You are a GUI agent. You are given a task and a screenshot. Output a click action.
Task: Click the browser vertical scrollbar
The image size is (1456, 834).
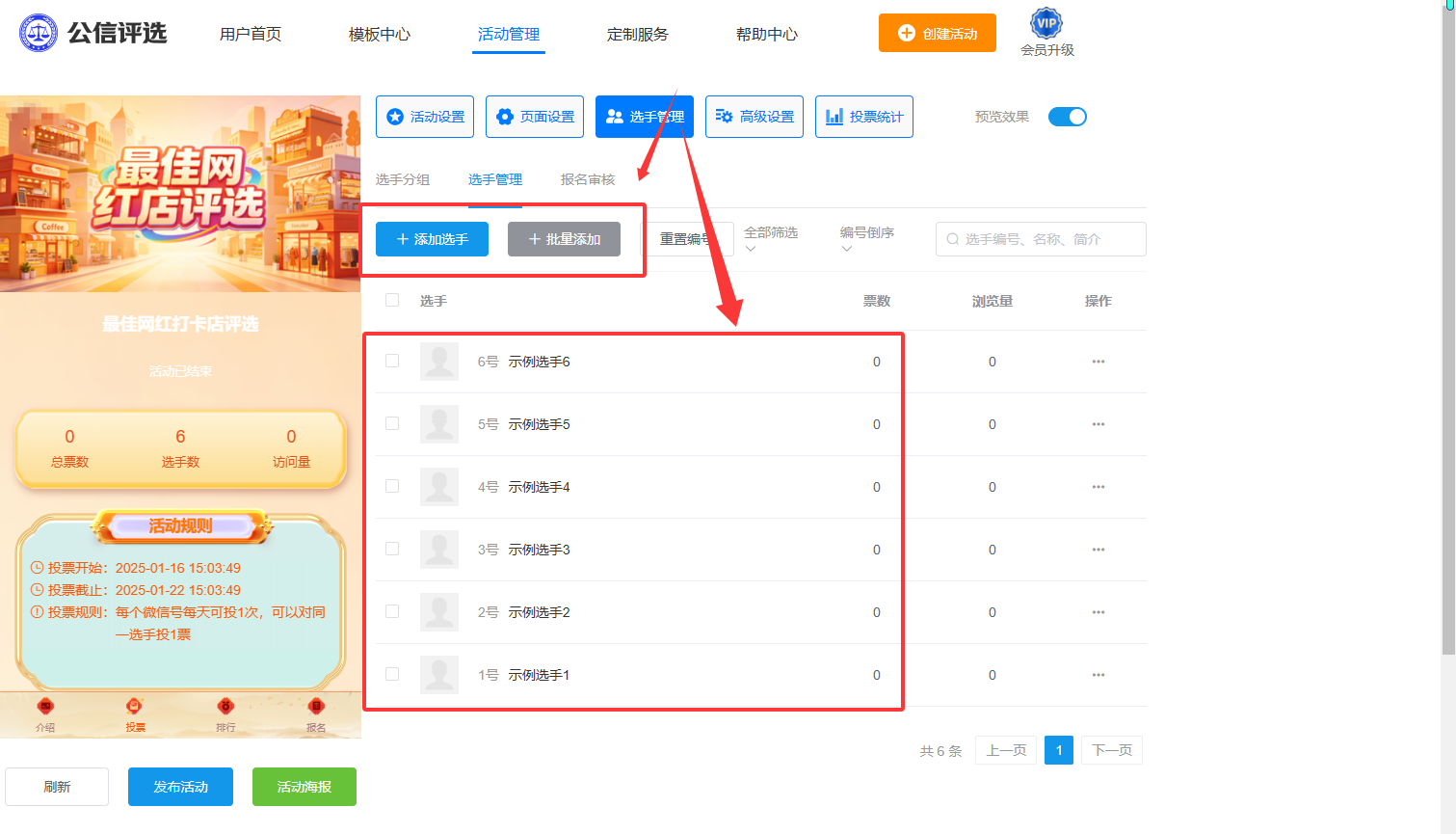click(1448, 328)
